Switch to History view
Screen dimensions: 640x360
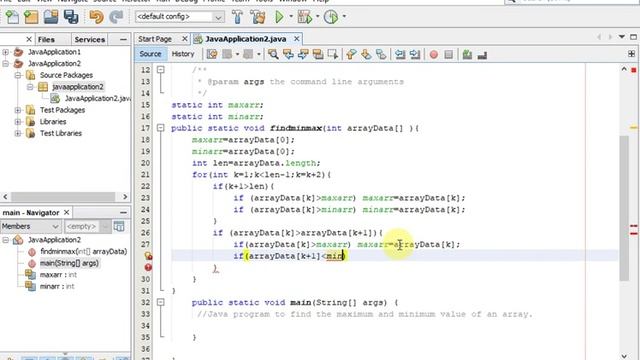[182, 54]
